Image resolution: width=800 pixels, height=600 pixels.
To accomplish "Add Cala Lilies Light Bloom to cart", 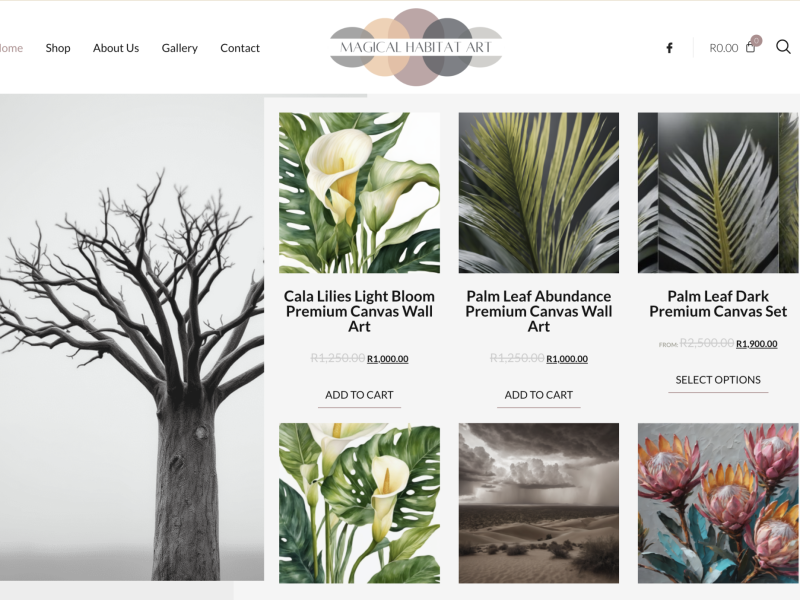I will [359, 395].
